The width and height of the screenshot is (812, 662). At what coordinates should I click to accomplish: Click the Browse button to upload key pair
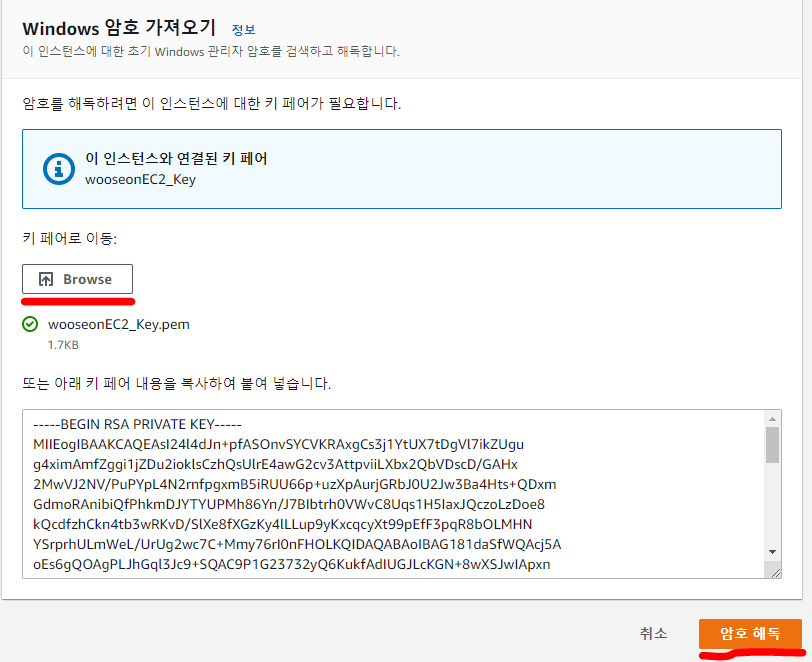[77, 279]
